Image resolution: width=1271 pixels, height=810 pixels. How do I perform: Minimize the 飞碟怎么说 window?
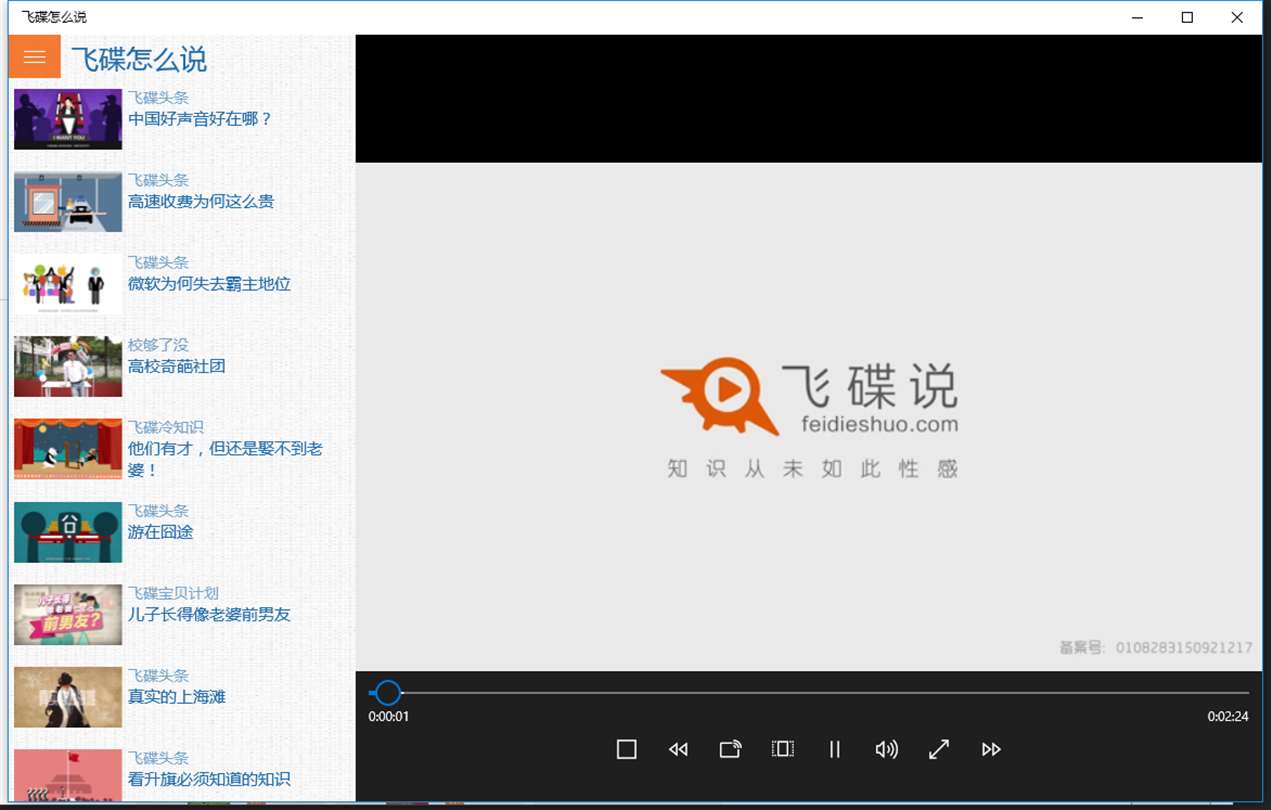(x=1138, y=17)
